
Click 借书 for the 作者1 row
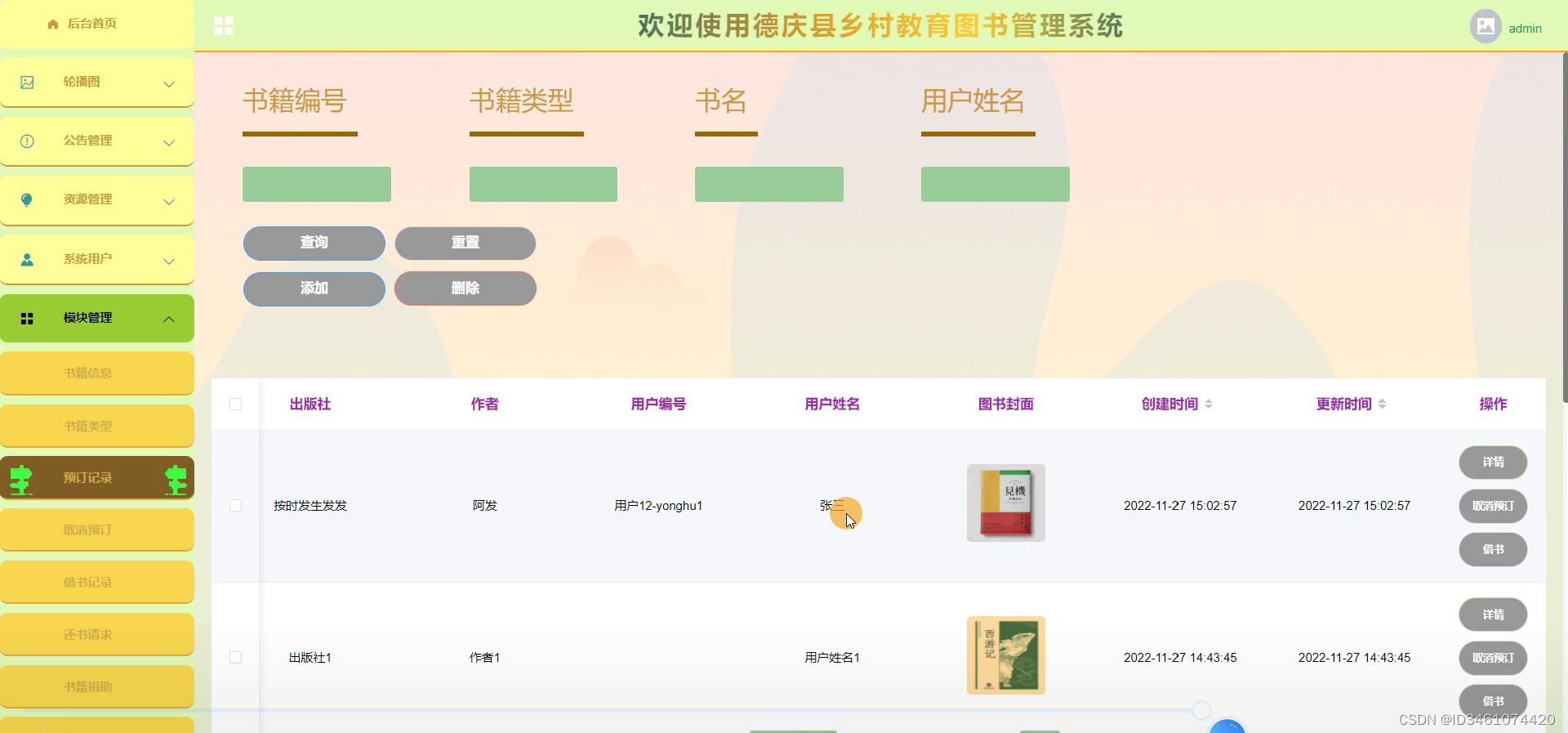[1493, 701]
